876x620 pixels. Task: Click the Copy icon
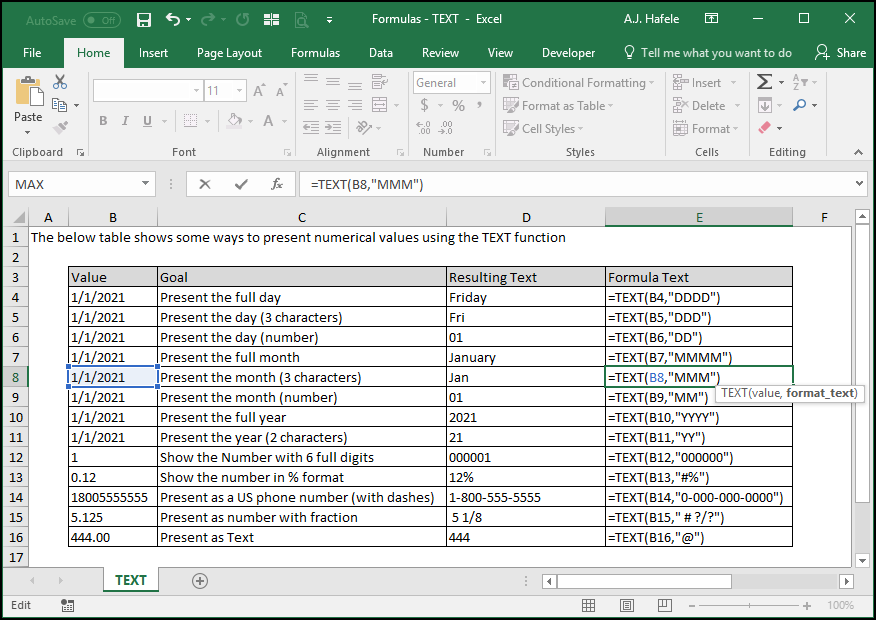pyautogui.click(x=59, y=104)
